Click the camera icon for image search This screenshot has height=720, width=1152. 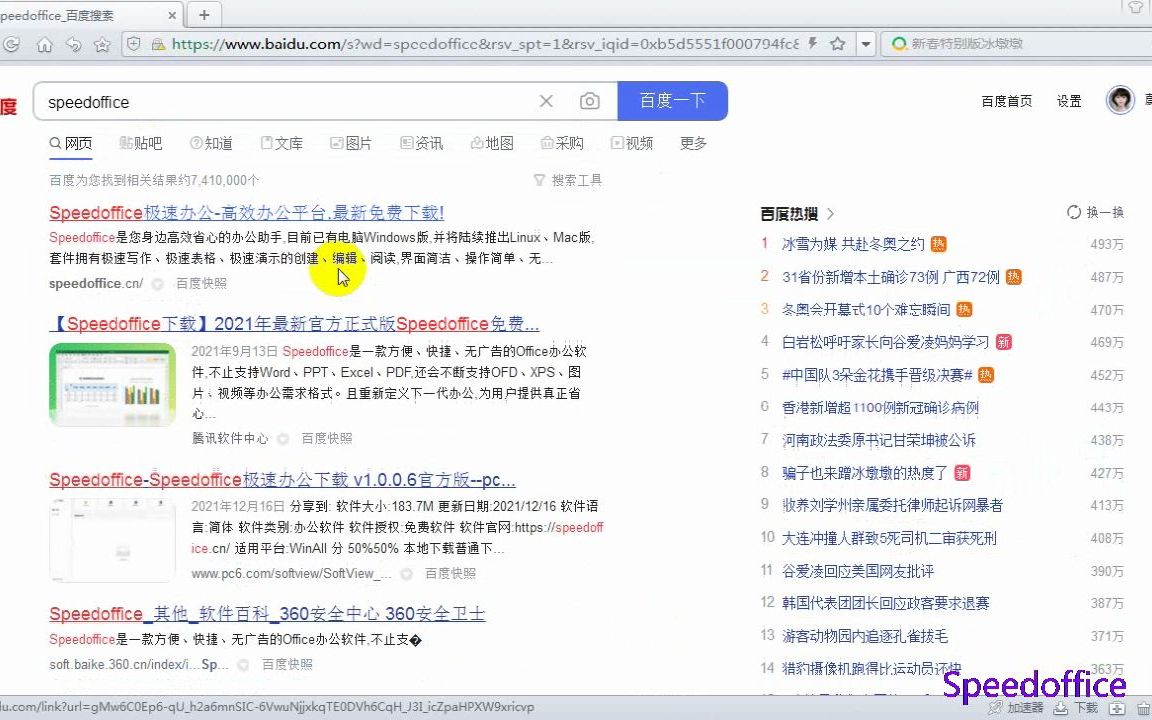coord(589,100)
